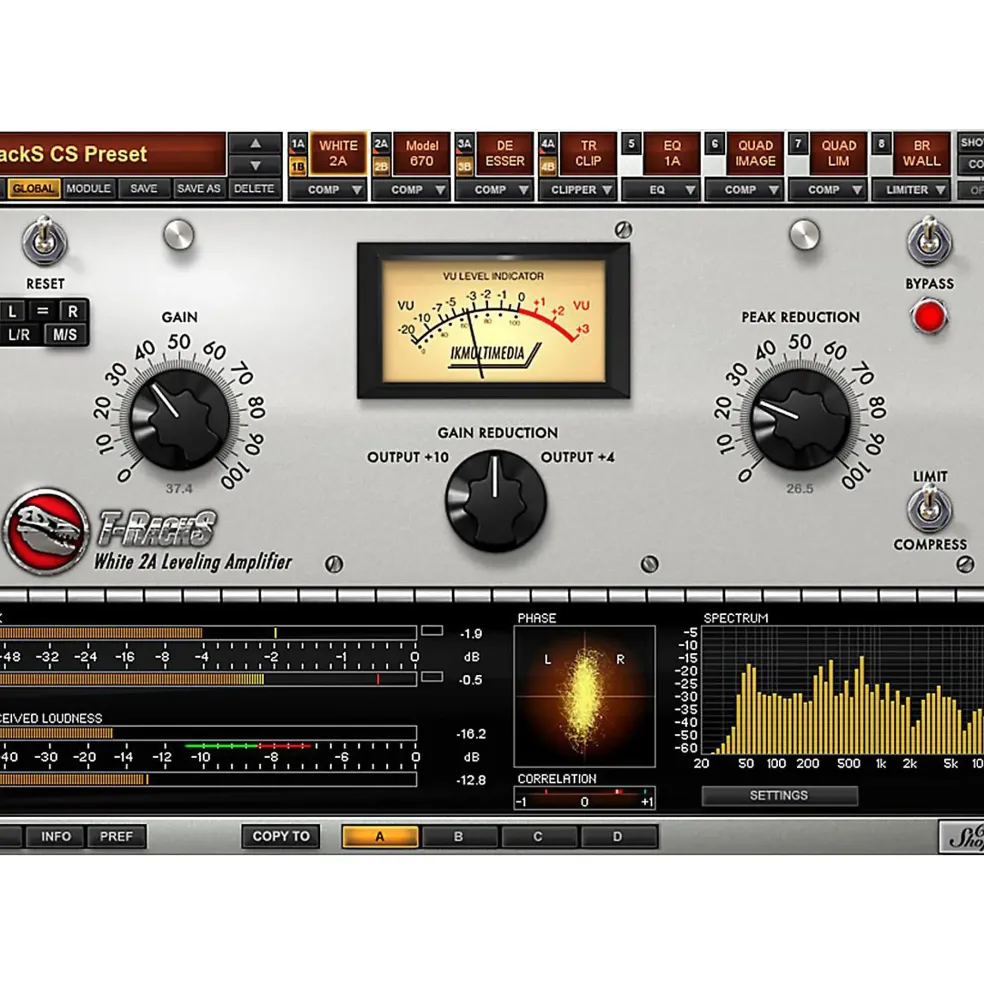
Task: Expand COMP dropdown under Model 670
Action: pyautogui.click(x=411, y=190)
